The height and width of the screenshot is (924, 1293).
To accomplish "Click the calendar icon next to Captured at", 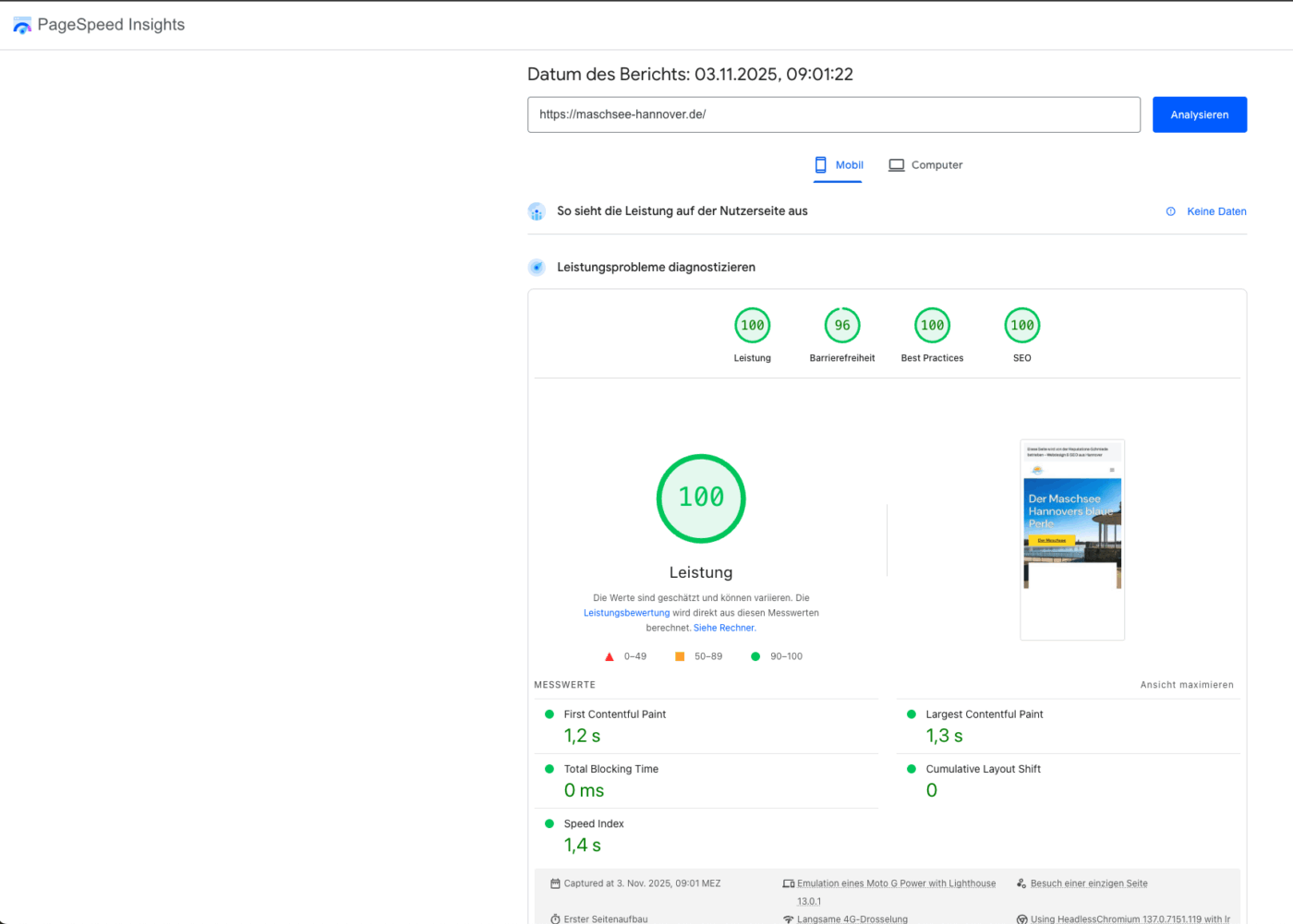I will coord(555,883).
